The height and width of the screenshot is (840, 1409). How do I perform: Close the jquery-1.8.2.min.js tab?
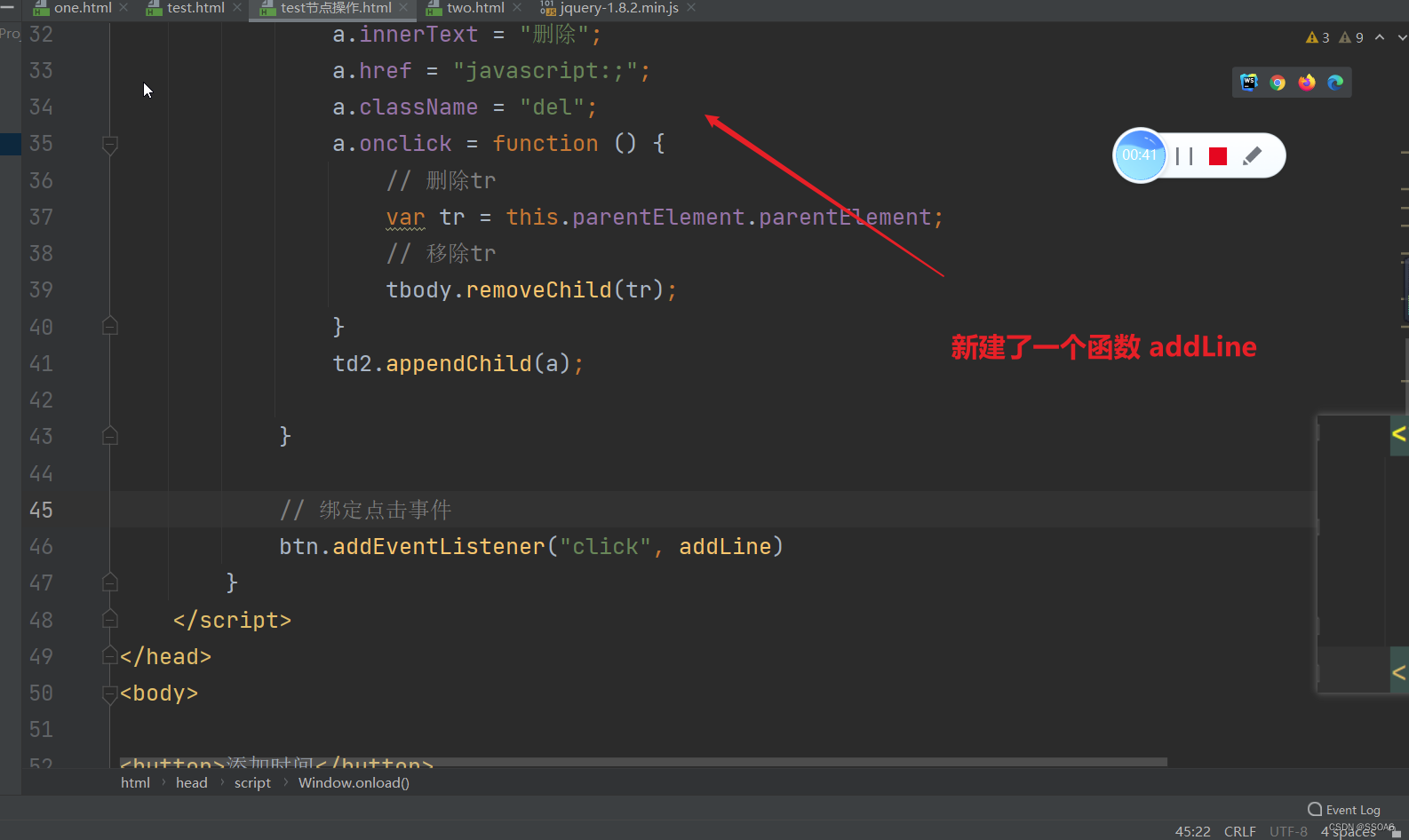pyautogui.click(x=691, y=8)
